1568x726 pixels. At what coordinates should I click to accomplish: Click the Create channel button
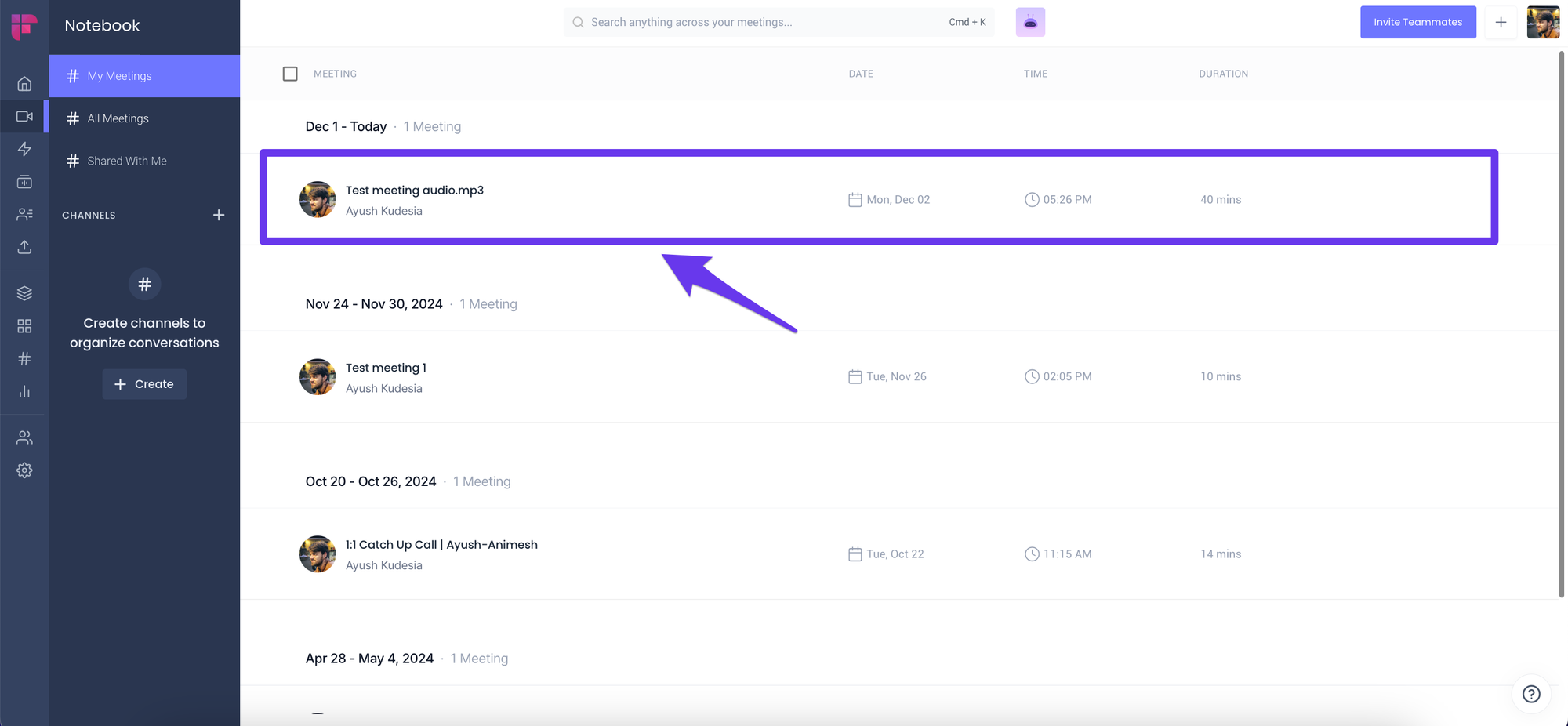144,384
